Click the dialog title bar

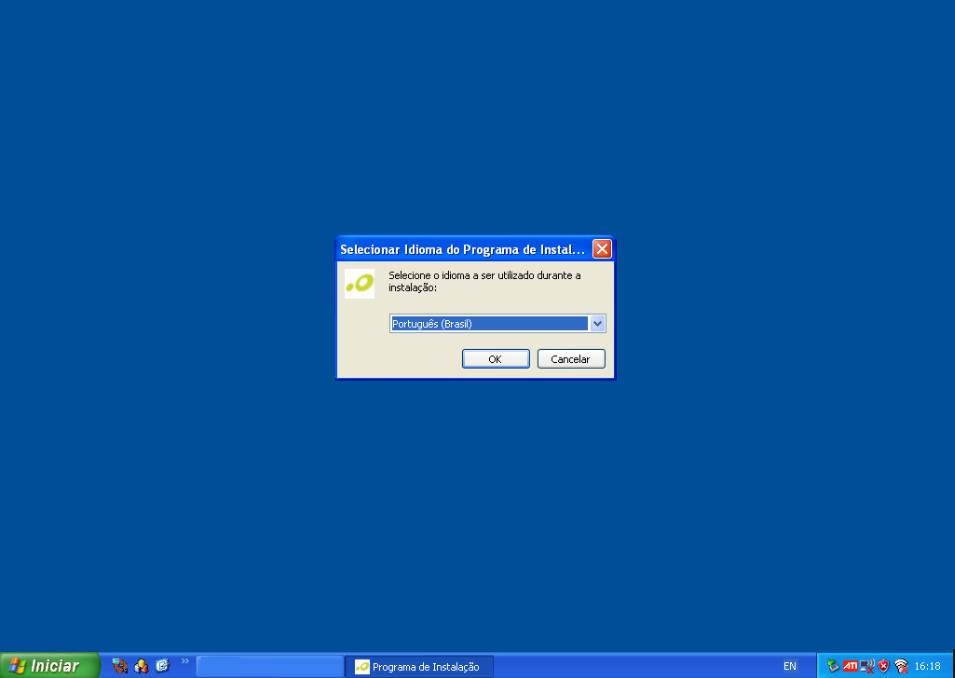pyautogui.click(x=462, y=249)
